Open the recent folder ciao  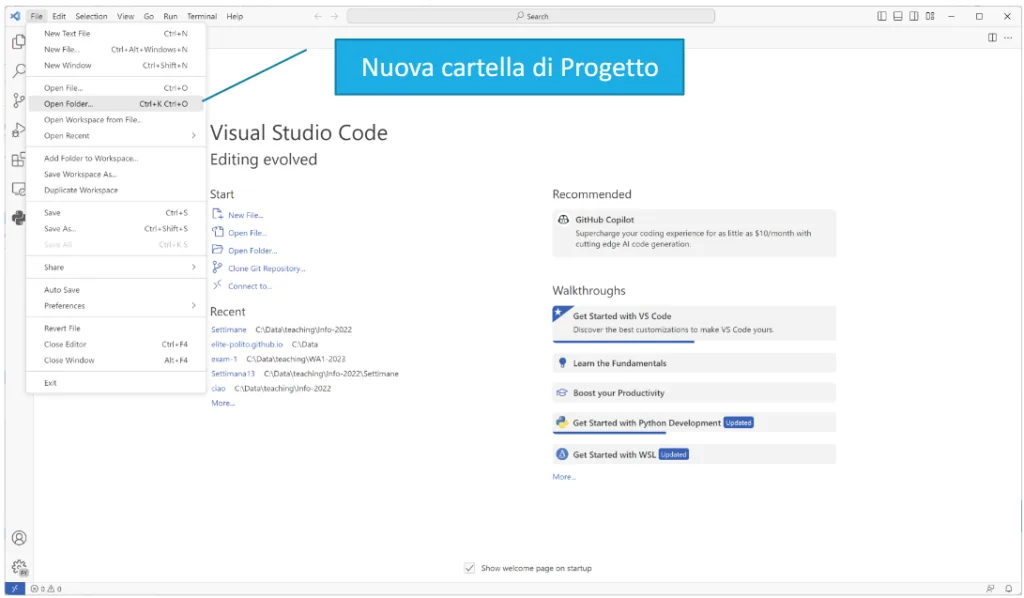(218, 388)
